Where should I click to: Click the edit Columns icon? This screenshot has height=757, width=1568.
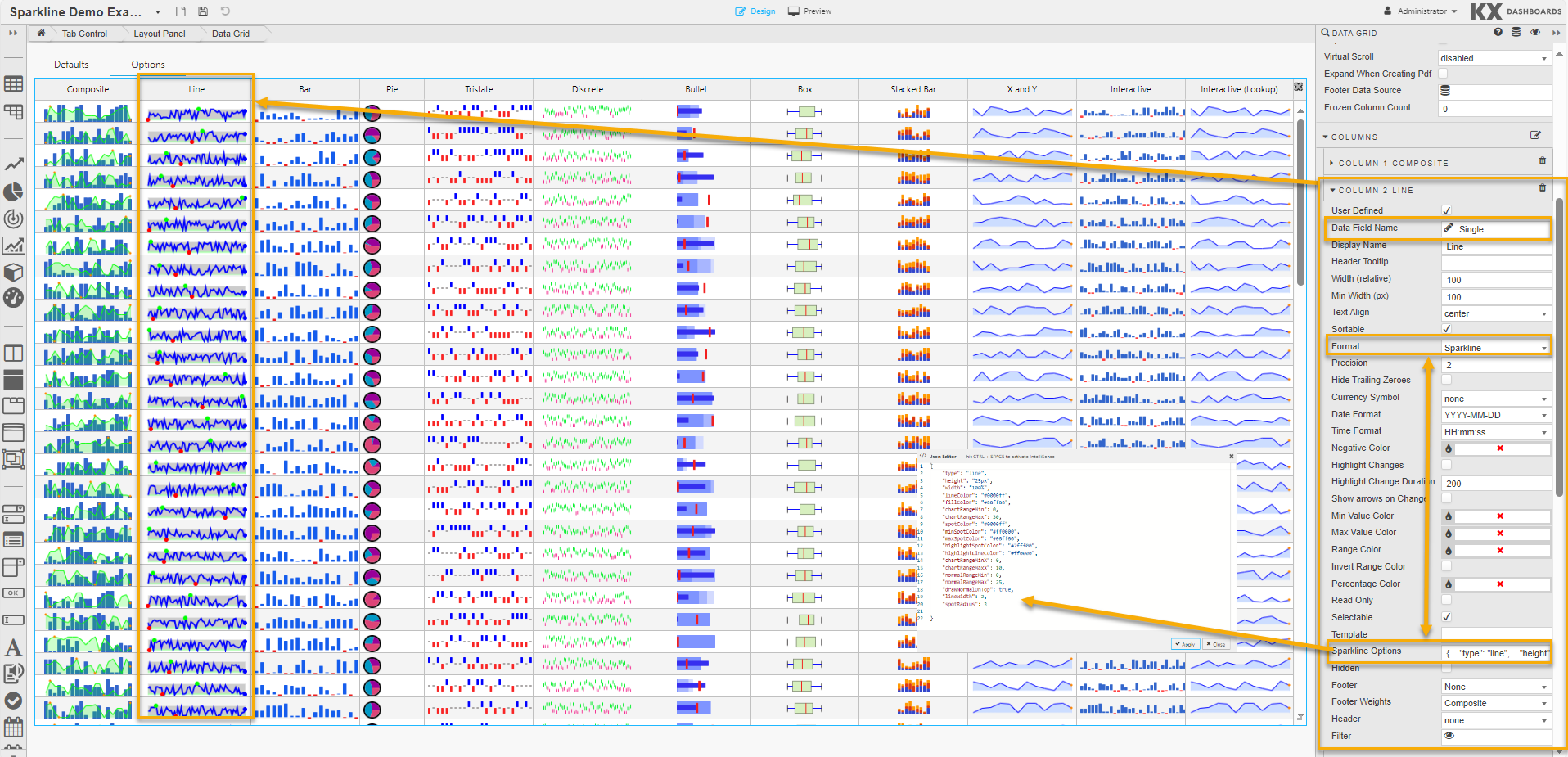coord(1535,136)
